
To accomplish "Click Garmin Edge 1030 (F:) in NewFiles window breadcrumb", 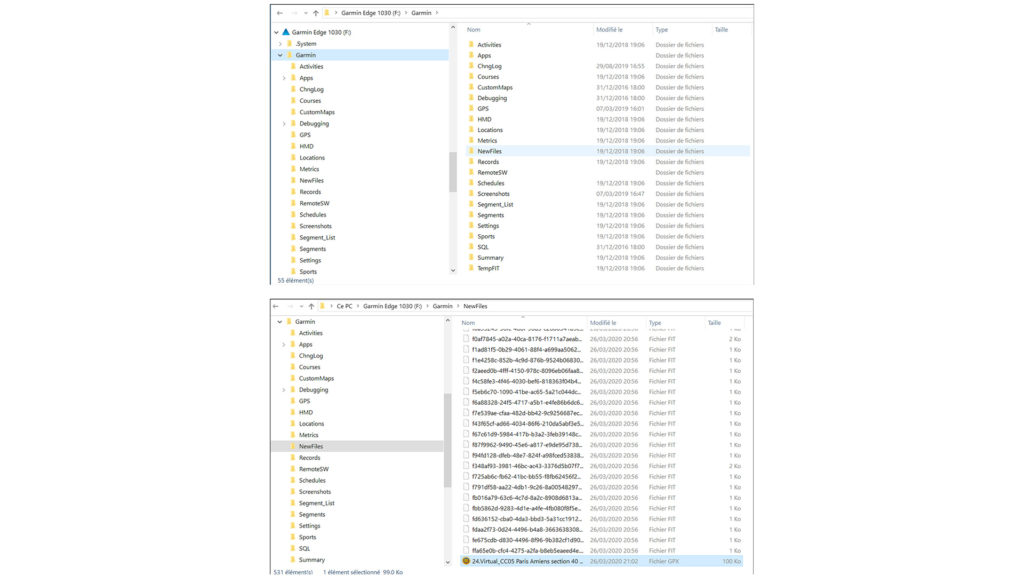I will pos(392,306).
